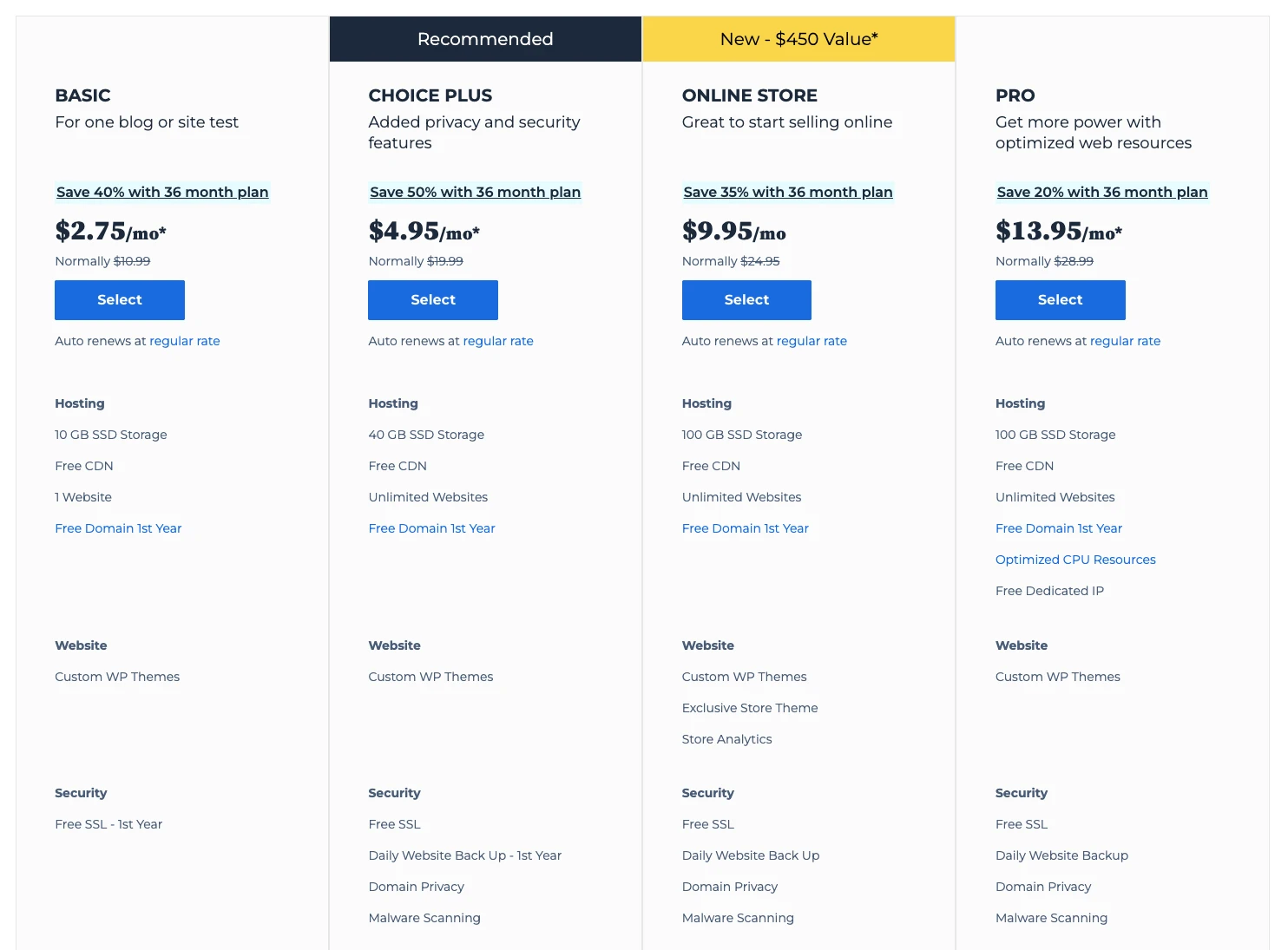Click Select under Online Store plan

746,300
